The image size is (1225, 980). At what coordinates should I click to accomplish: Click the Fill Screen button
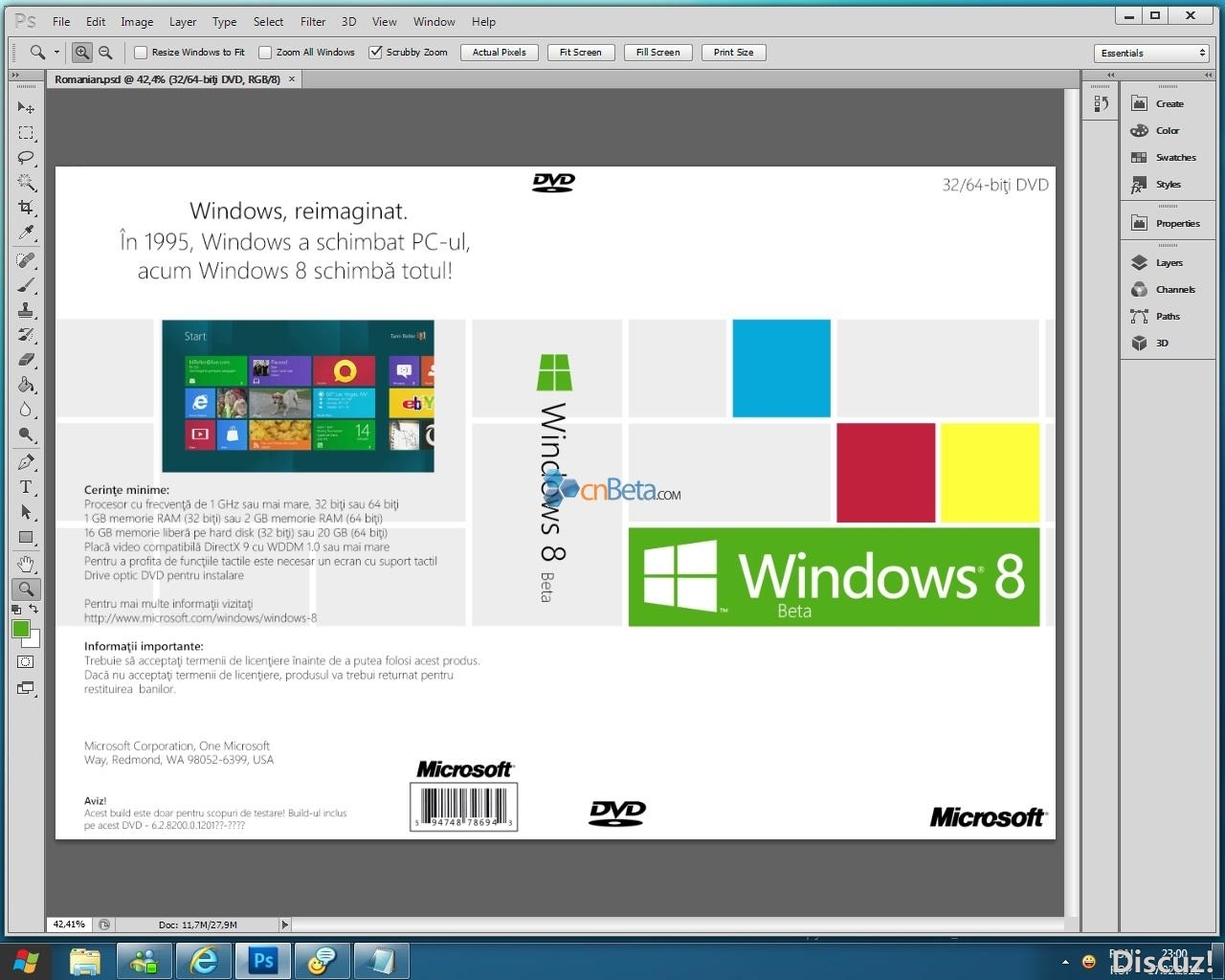click(658, 53)
